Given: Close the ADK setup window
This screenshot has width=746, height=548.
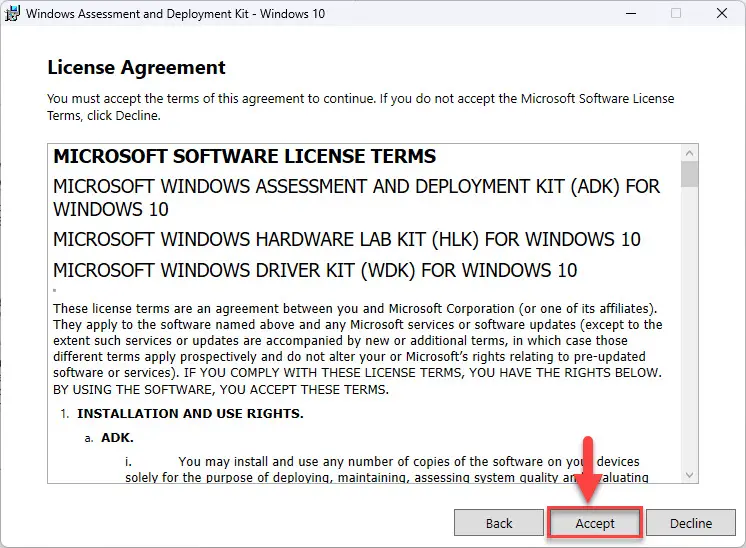Looking at the screenshot, I should click(722, 13).
